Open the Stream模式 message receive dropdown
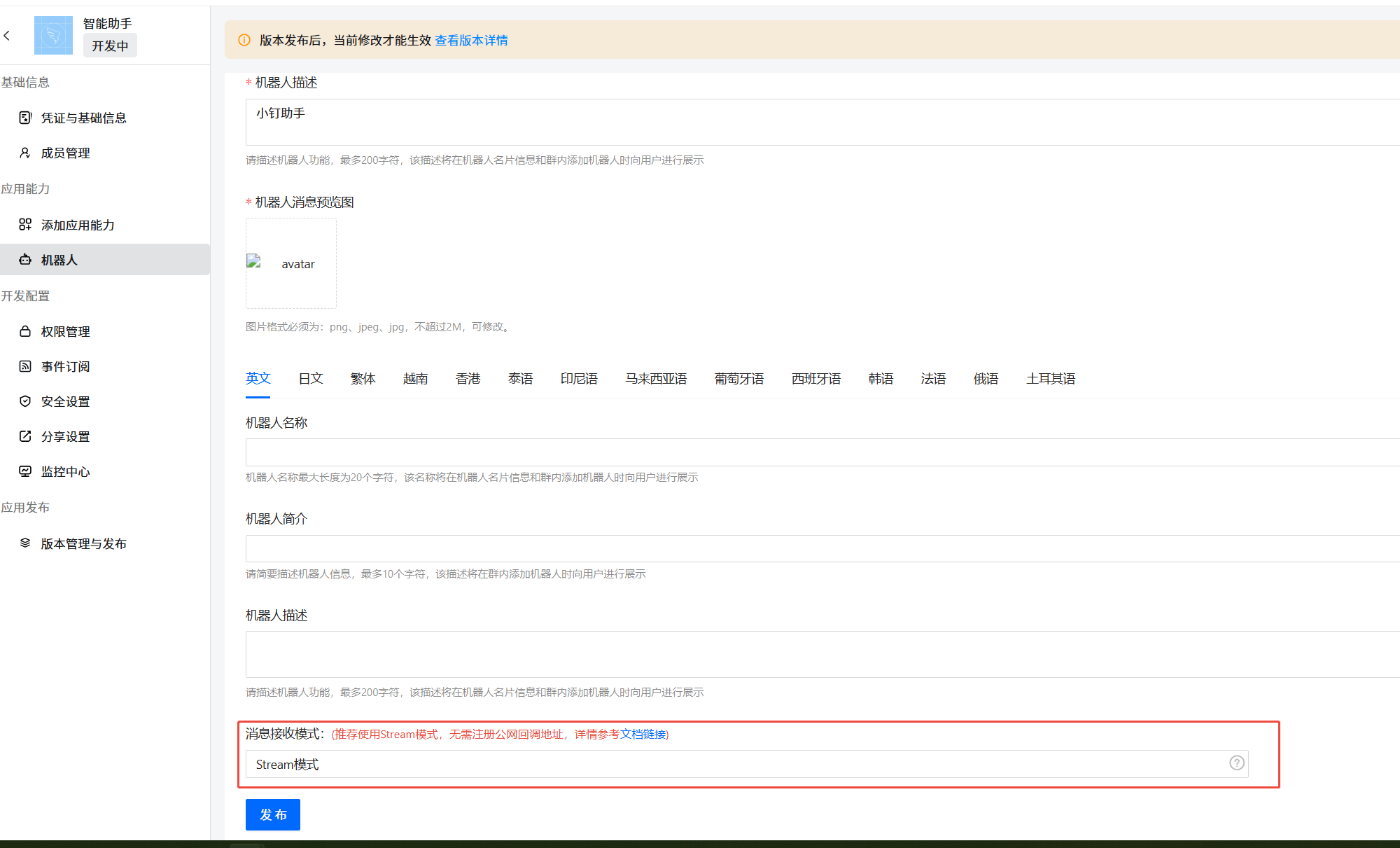 click(x=735, y=764)
